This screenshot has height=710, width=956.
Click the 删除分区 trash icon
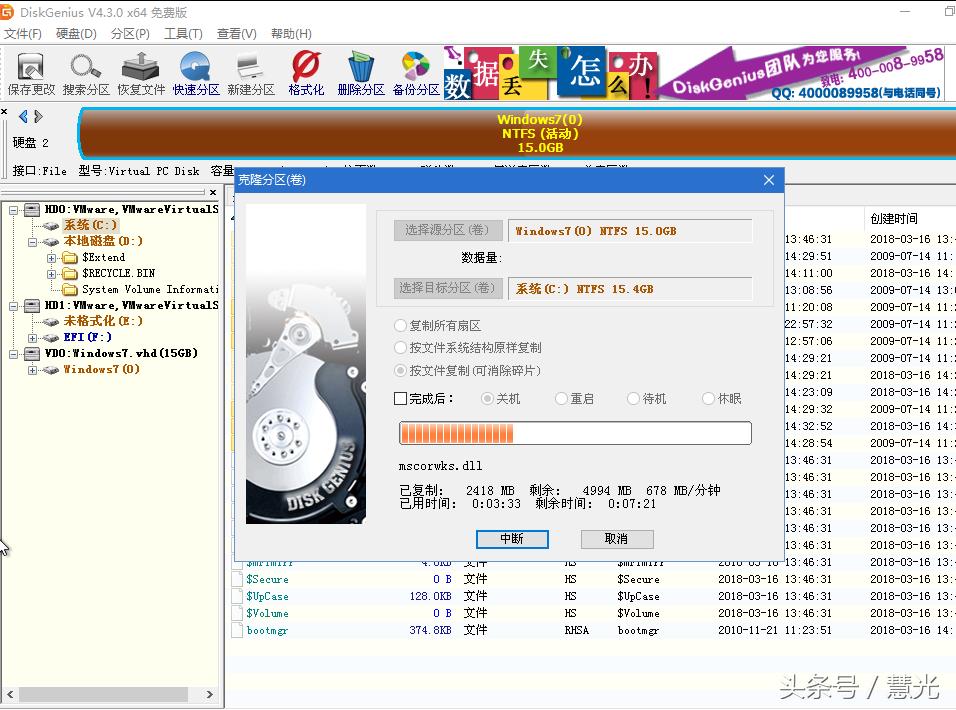361,74
